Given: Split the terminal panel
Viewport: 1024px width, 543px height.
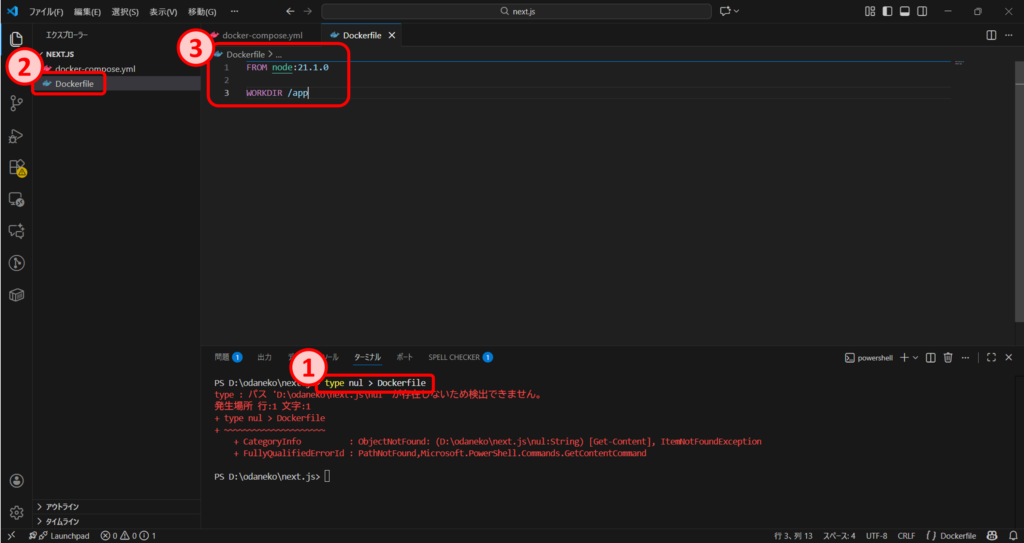Looking at the screenshot, I should (930, 357).
